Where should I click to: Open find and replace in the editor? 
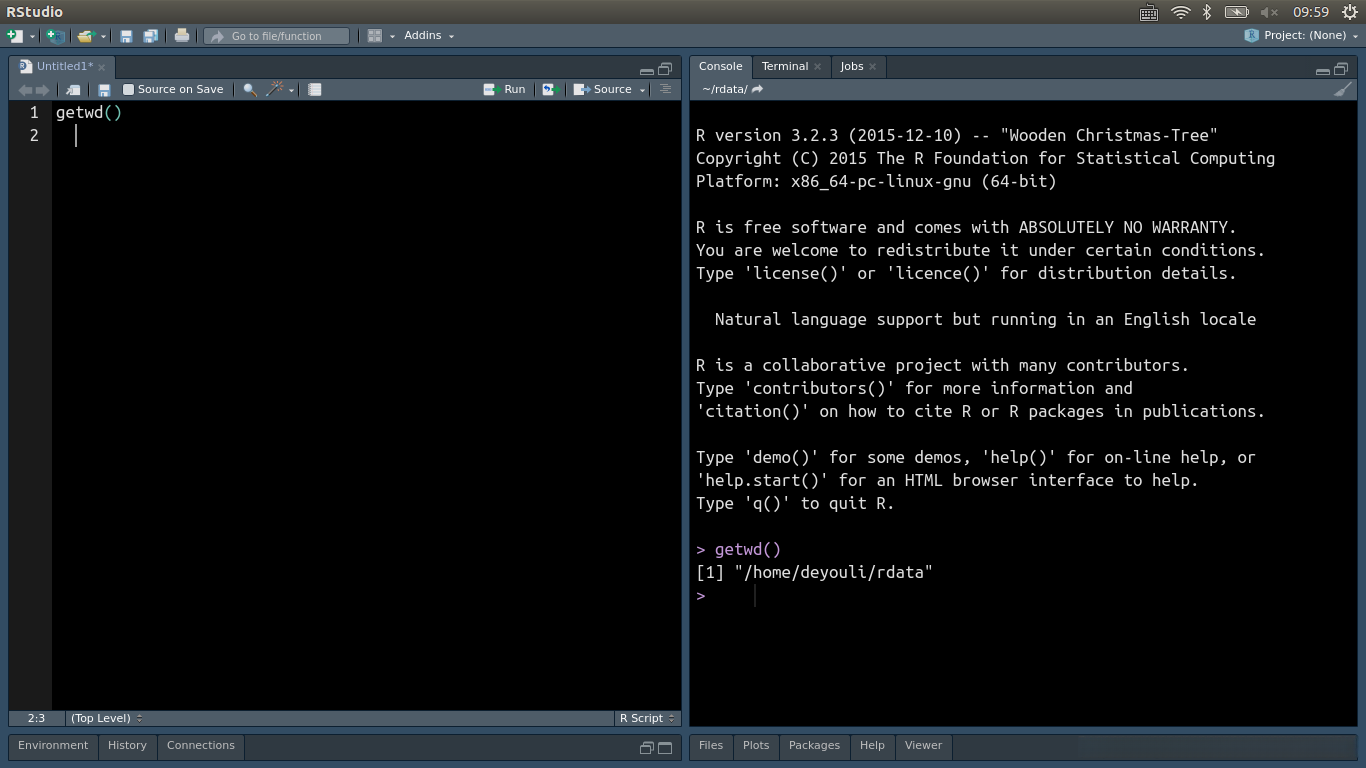point(248,89)
